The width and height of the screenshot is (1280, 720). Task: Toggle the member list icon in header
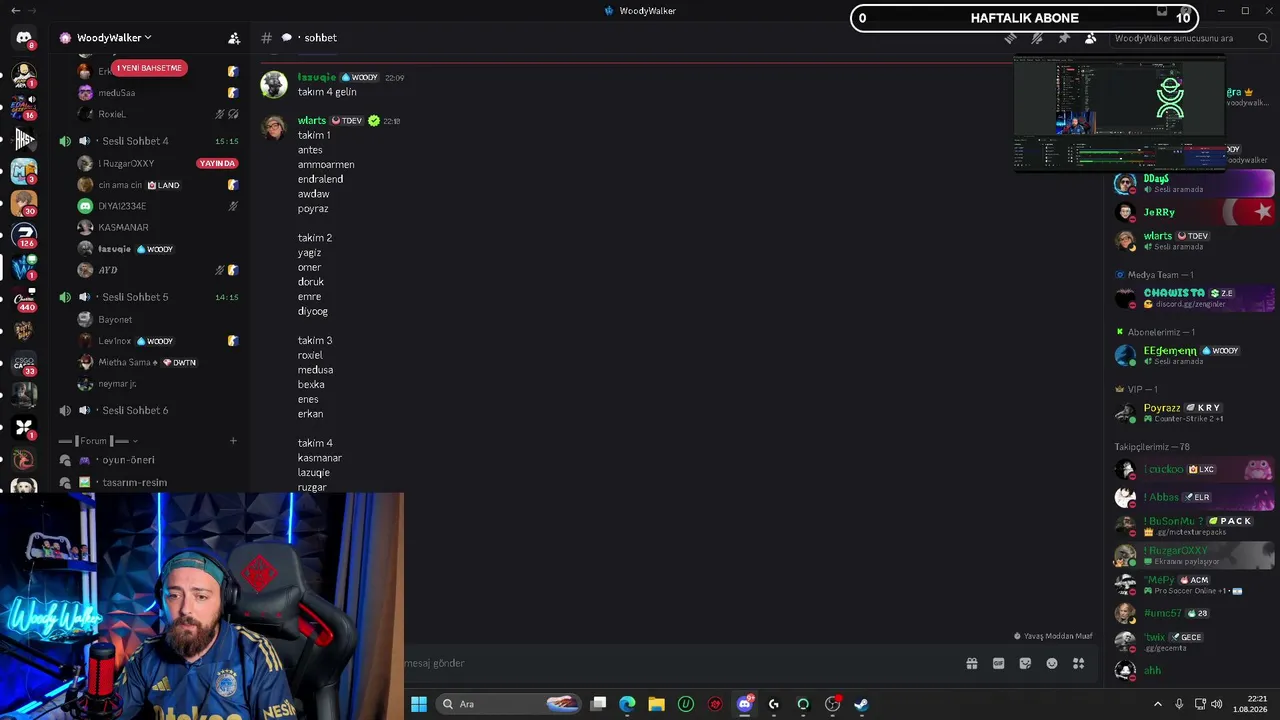[x=1091, y=38]
